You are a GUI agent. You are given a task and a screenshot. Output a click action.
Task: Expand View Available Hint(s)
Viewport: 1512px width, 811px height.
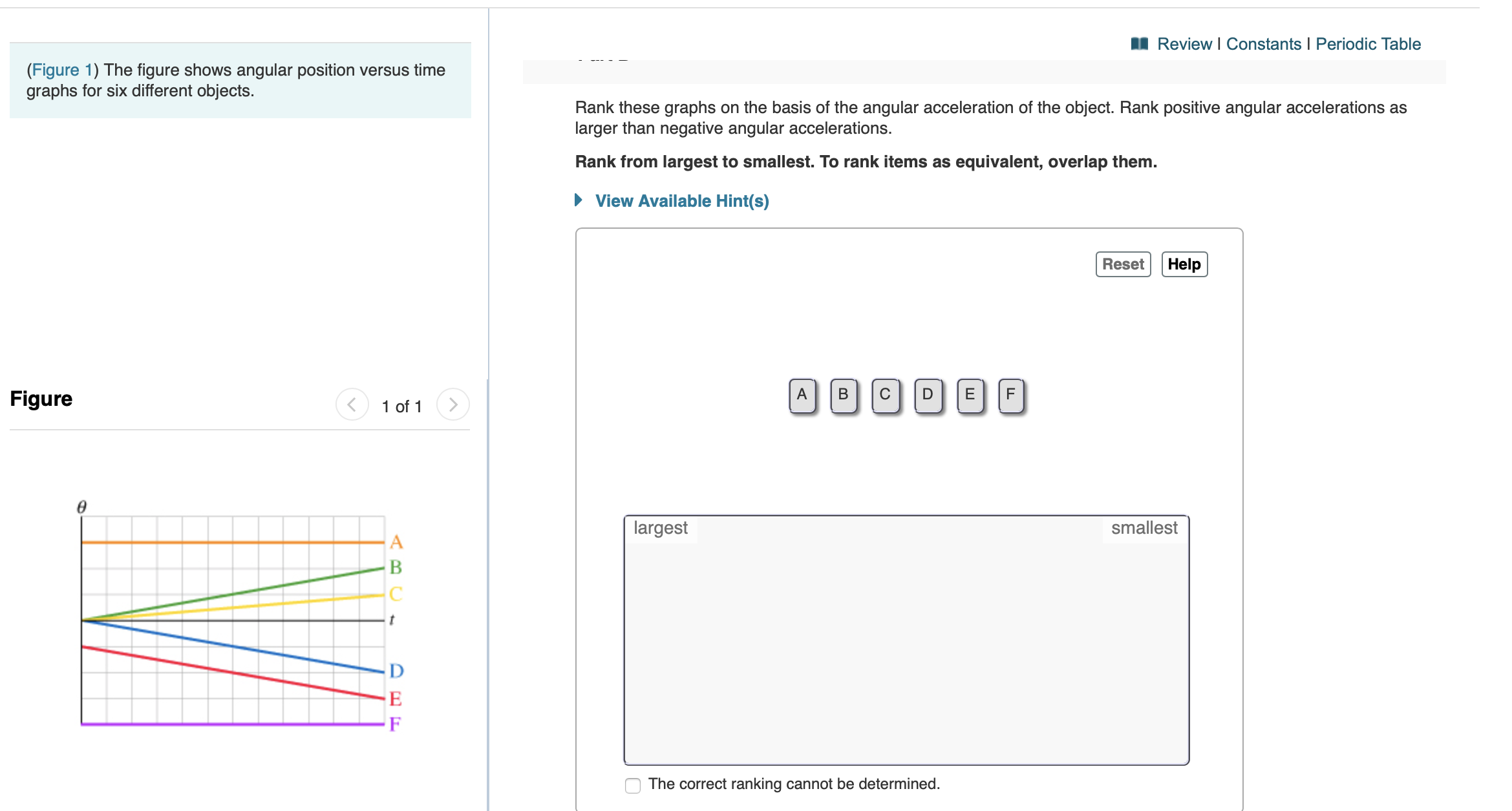(682, 201)
